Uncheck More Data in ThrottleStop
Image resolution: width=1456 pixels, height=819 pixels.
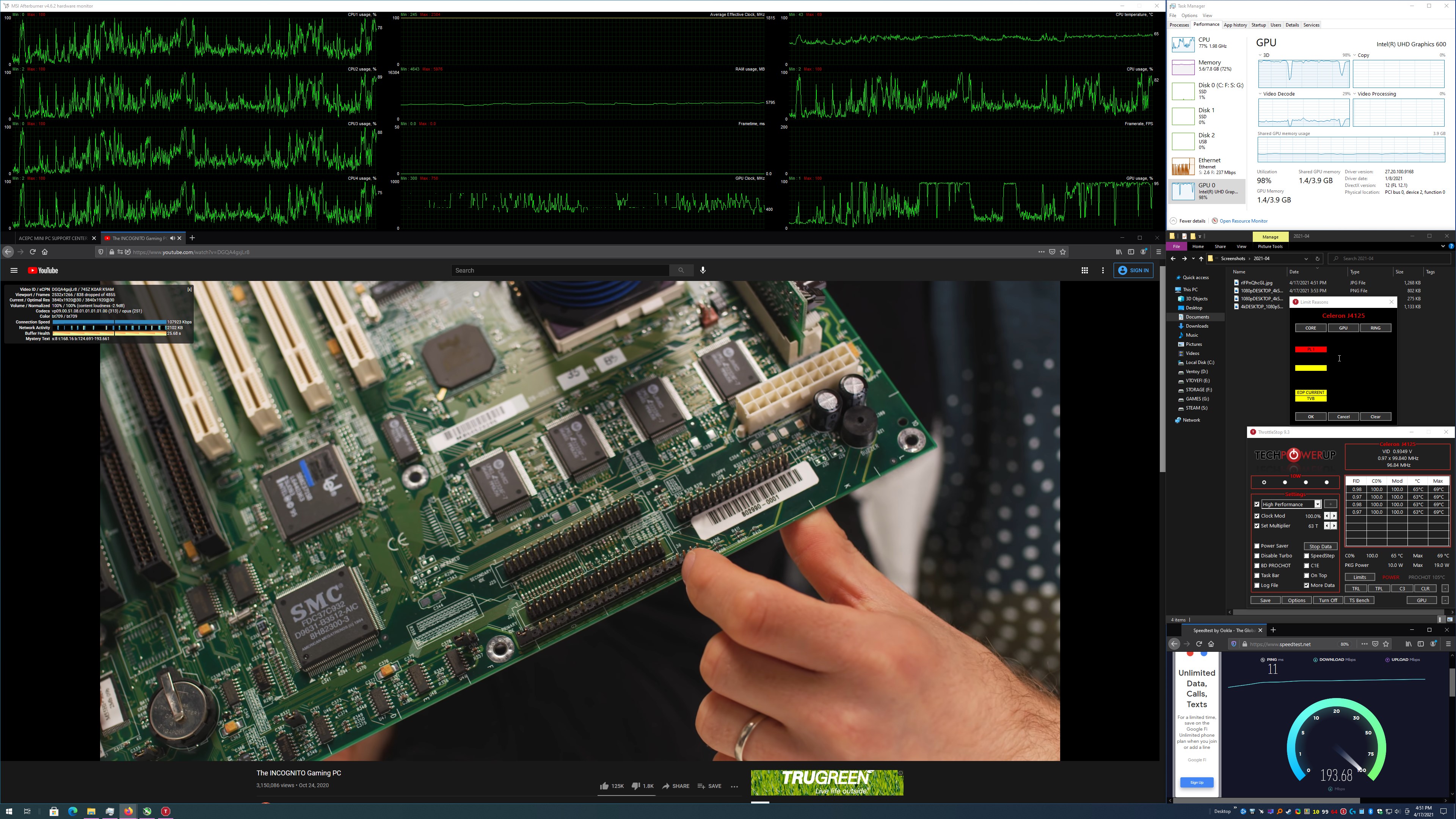(1307, 585)
